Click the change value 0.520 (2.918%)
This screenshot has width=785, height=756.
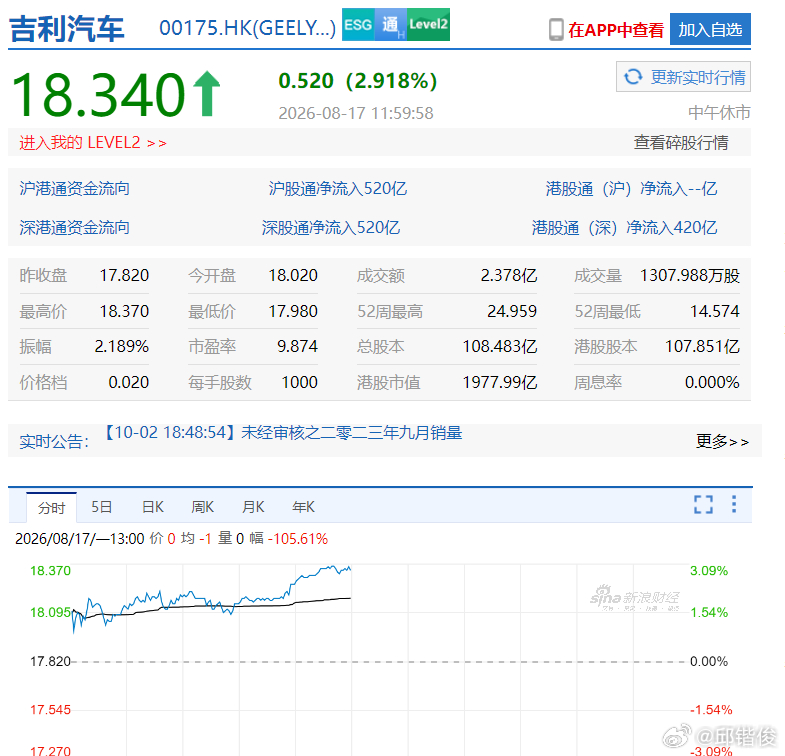click(x=357, y=81)
